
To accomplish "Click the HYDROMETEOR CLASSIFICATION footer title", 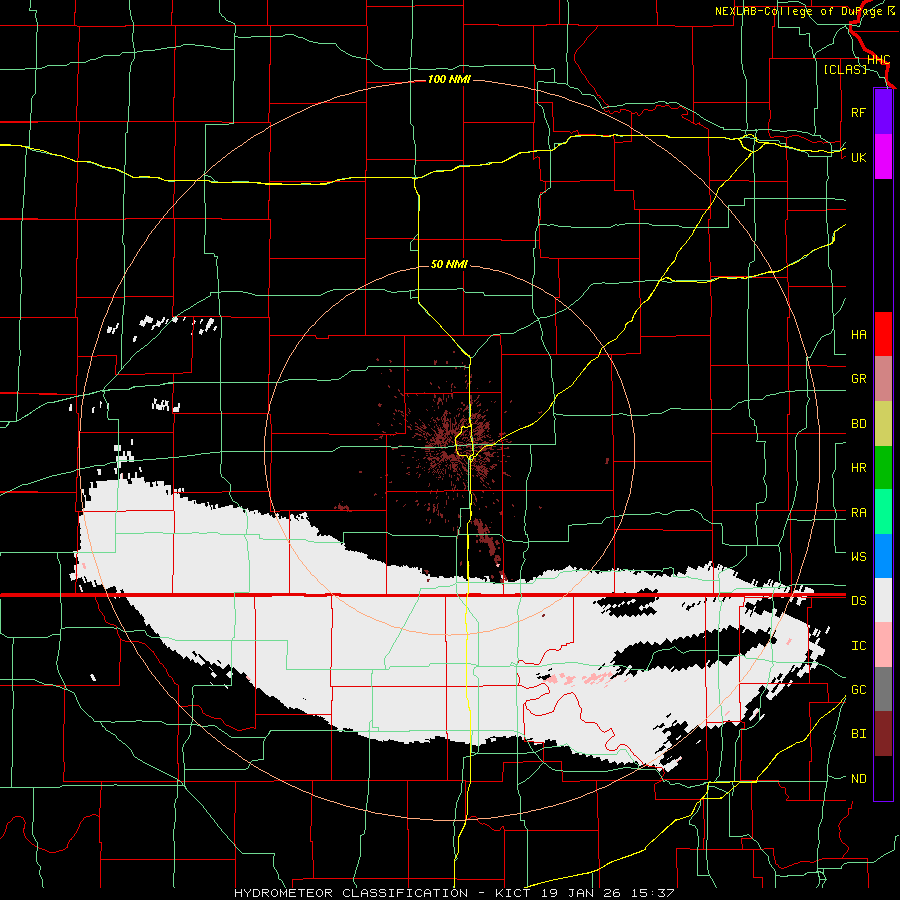I will 351,893.
